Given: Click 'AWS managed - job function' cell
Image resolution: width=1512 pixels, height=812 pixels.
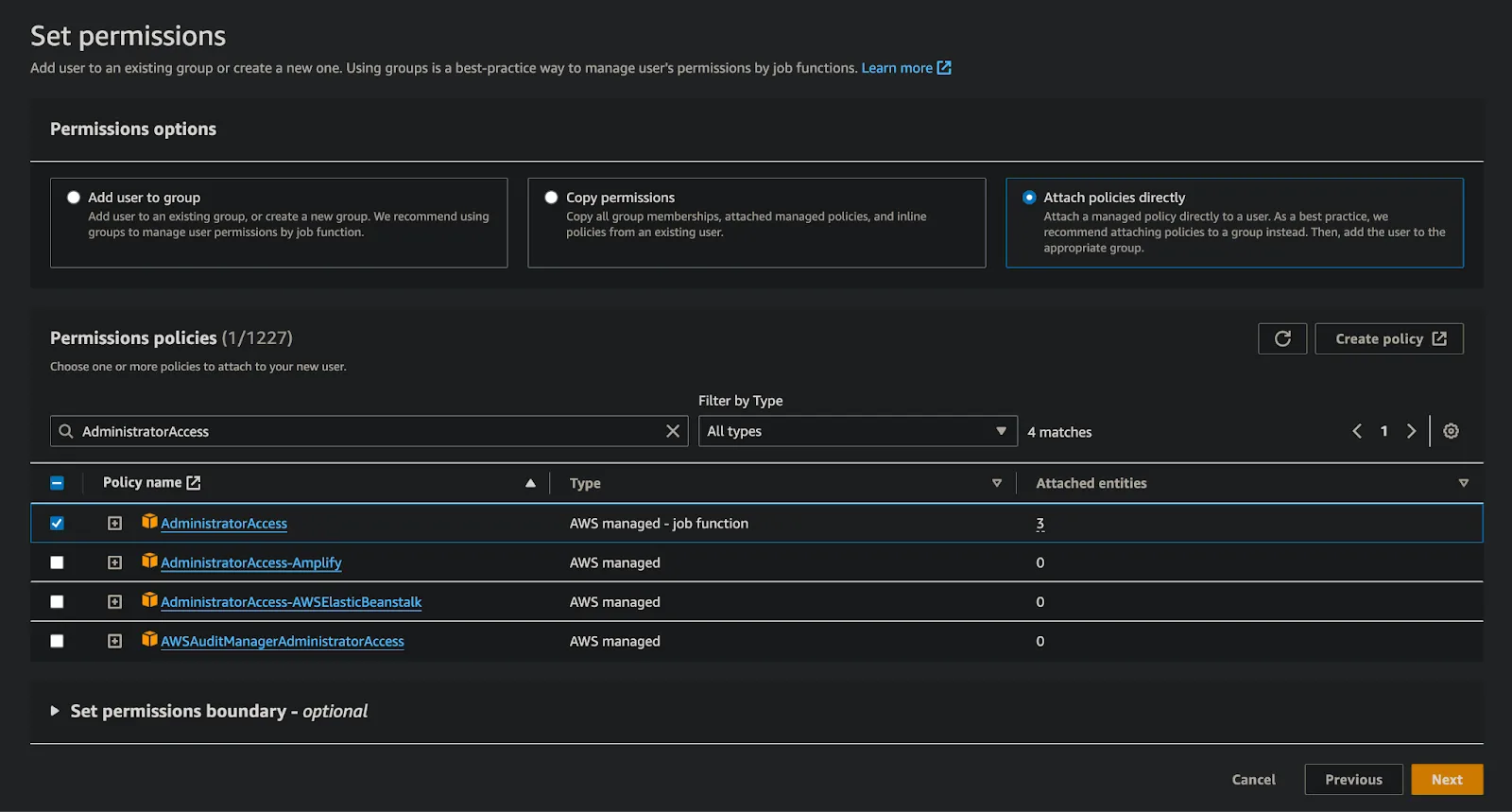Looking at the screenshot, I should [659, 523].
